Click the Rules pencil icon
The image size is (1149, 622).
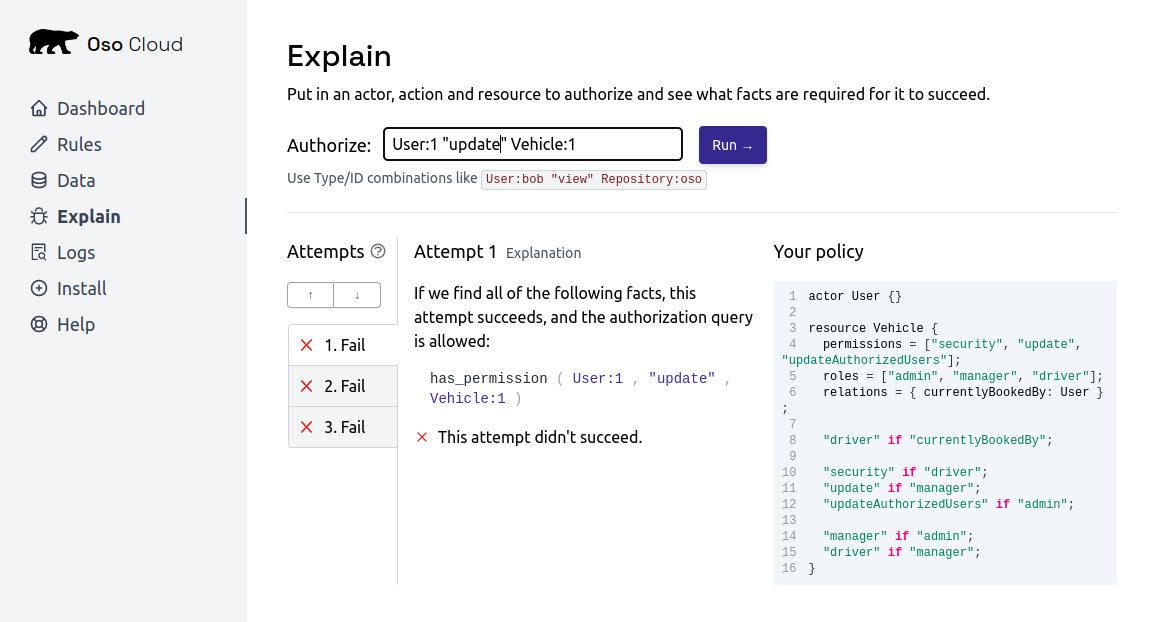click(38, 144)
